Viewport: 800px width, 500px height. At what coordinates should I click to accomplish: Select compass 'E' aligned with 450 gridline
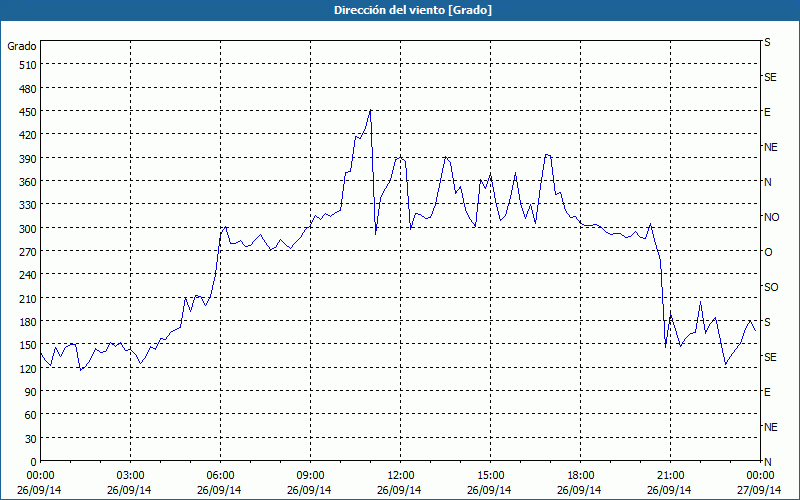[767, 112]
